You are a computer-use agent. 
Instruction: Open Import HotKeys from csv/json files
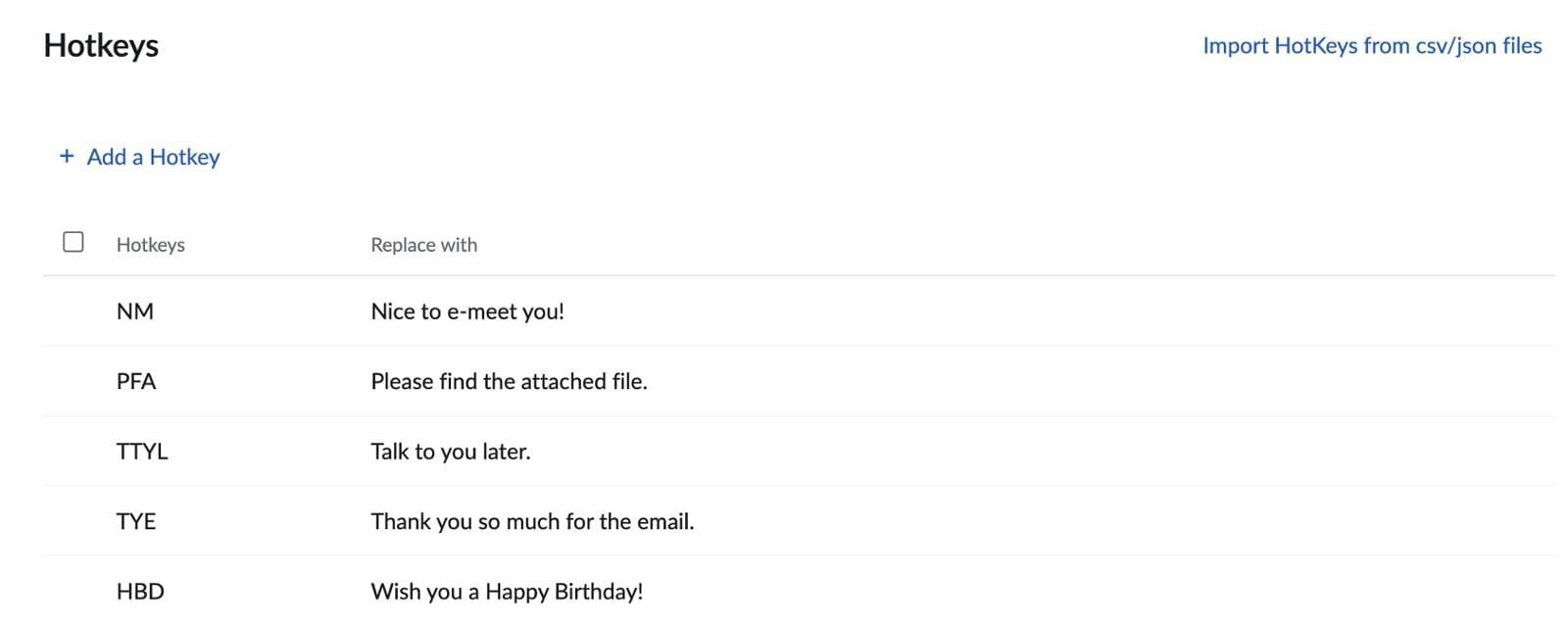(1372, 45)
